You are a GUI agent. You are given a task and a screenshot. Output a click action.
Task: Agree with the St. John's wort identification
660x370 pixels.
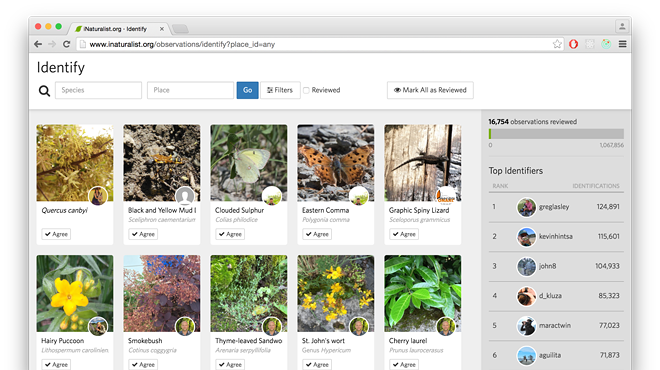pos(317,365)
